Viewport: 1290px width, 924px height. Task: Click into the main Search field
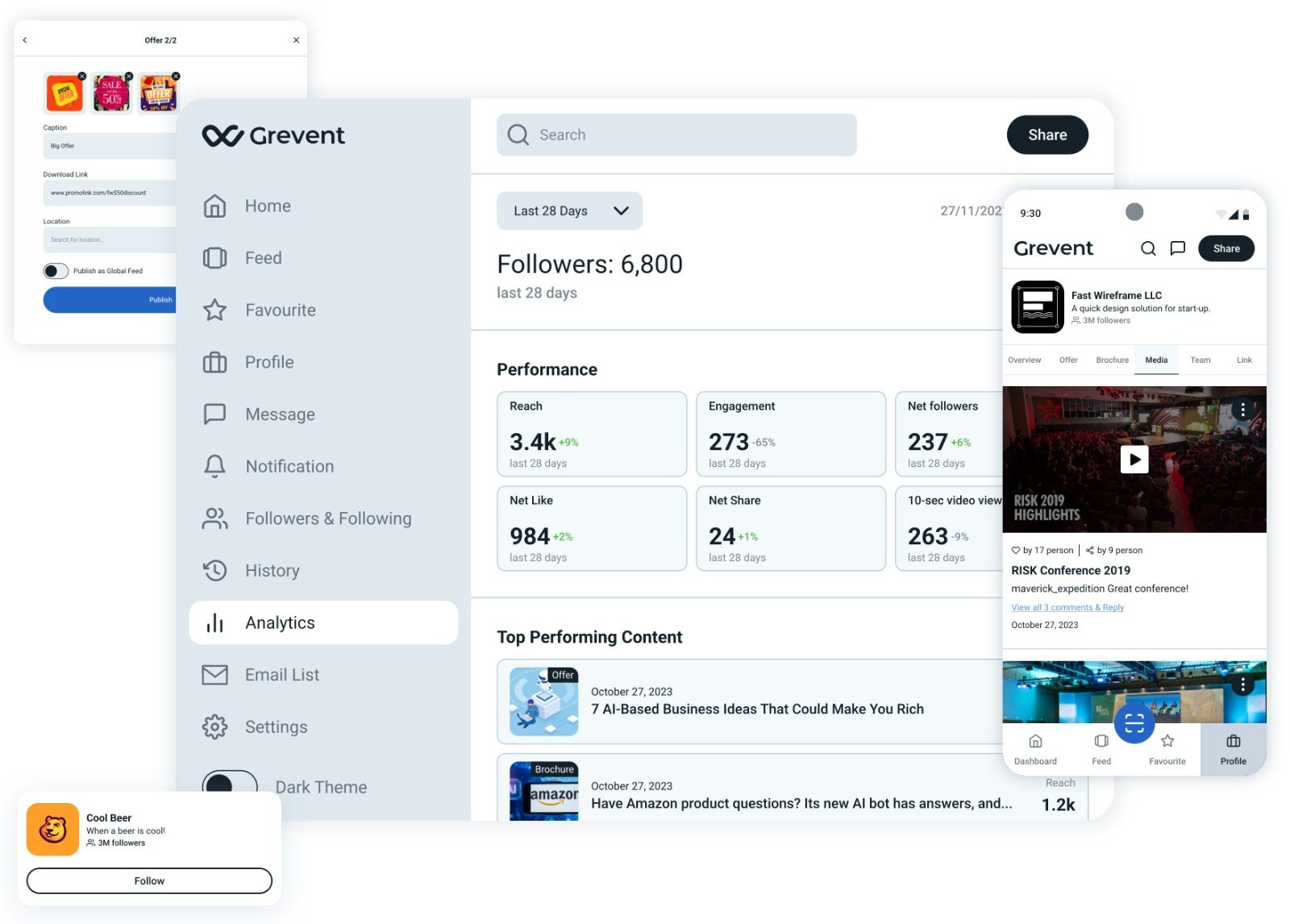pyautogui.click(x=676, y=135)
